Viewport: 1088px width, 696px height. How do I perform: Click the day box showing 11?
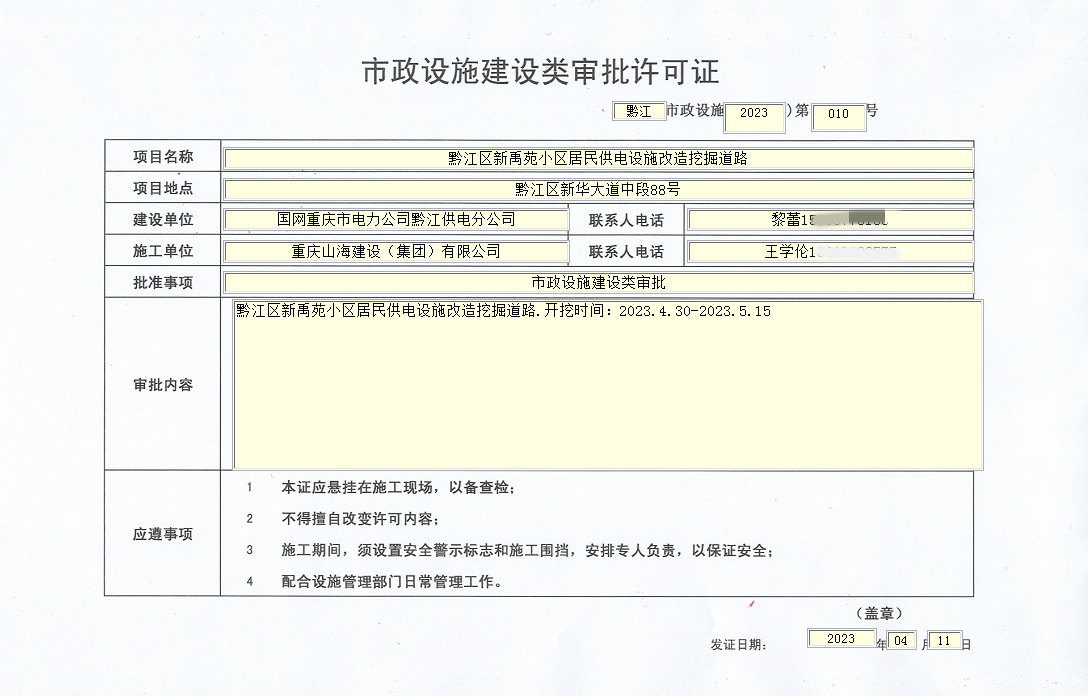pyautogui.click(x=944, y=640)
